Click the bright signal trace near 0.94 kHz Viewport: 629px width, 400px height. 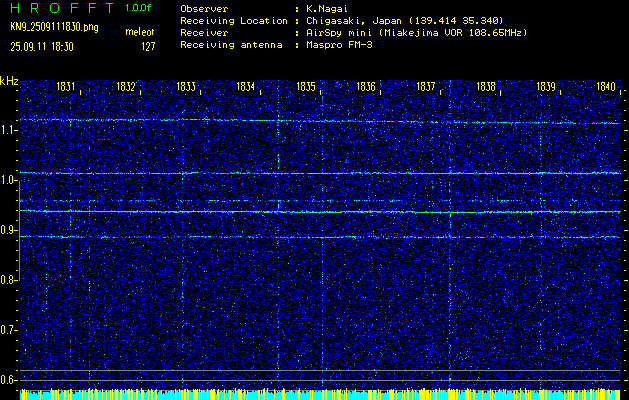[320, 211]
